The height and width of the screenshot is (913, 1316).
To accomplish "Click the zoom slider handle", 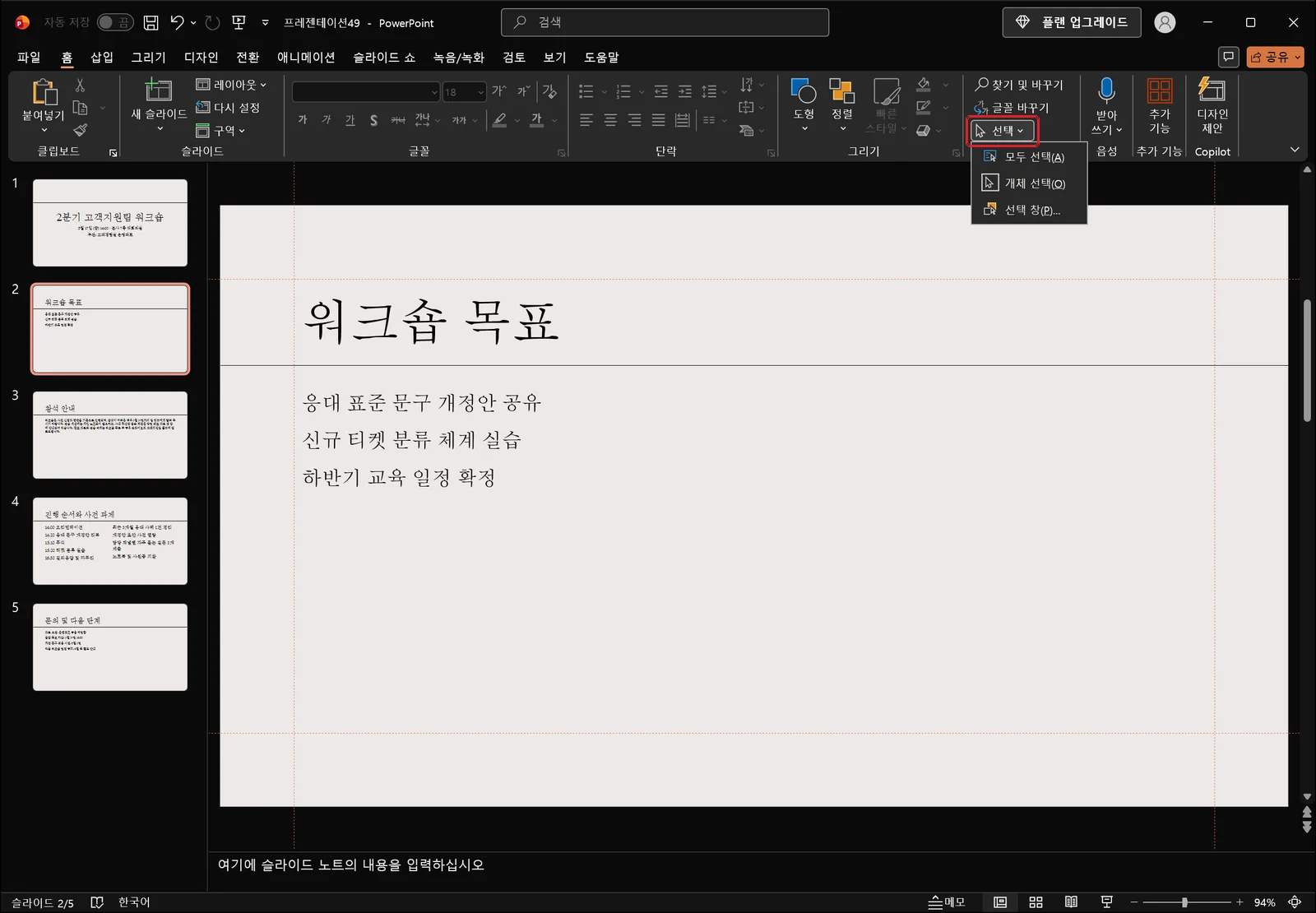I will click(x=1184, y=902).
